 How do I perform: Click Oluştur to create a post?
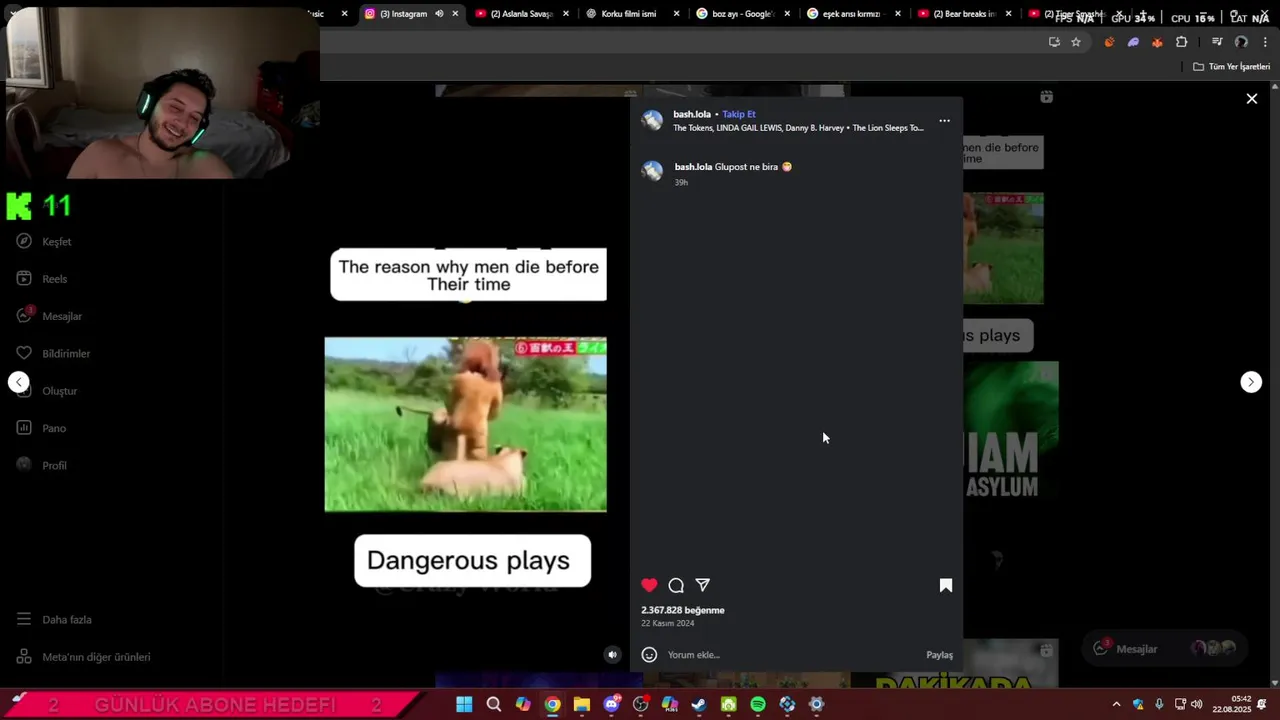tap(47, 391)
